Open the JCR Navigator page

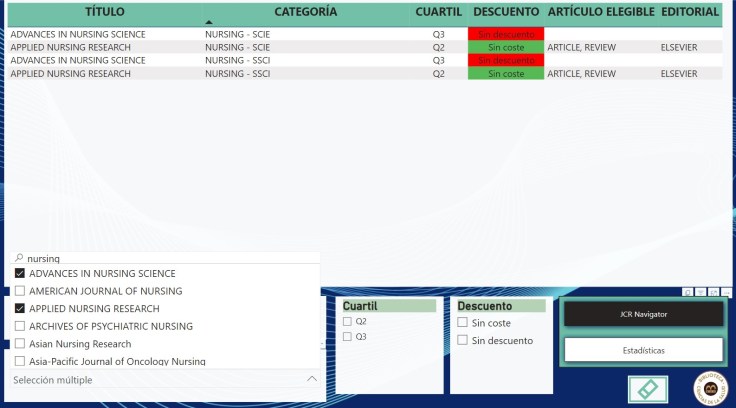[x=643, y=314]
